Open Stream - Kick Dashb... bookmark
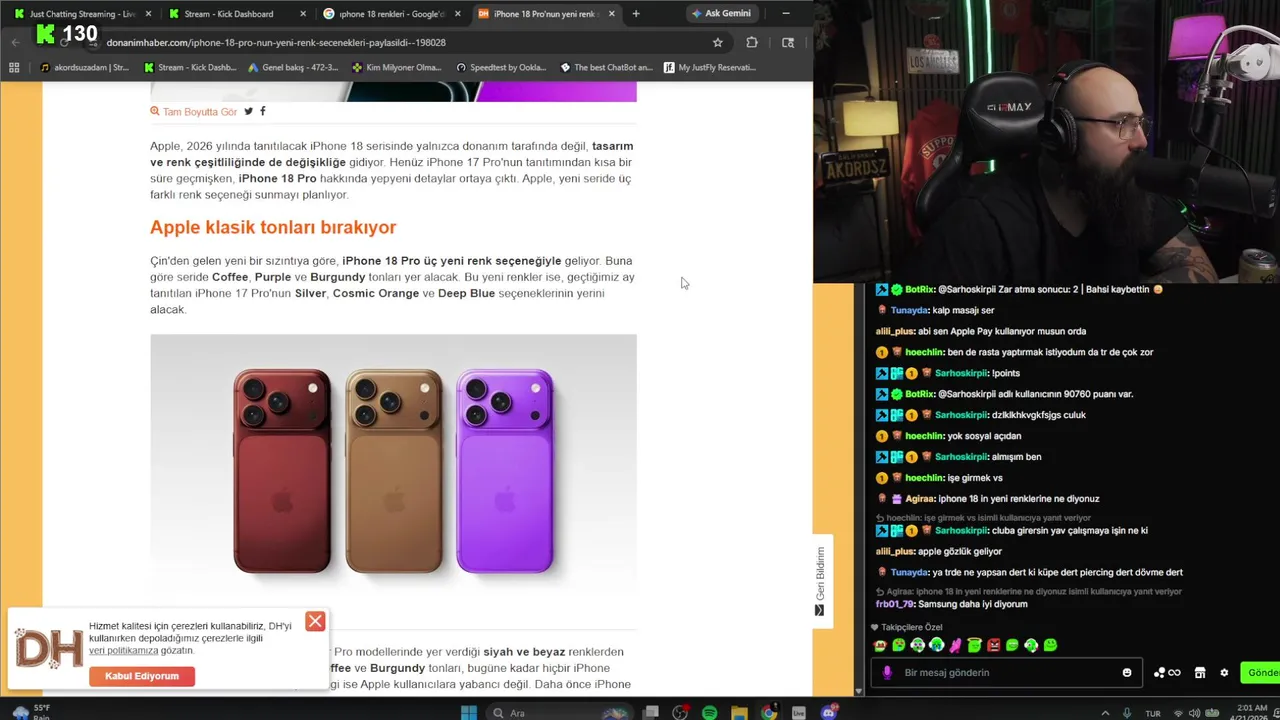The width and height of the screenshot is (1280, 720). (190, 68)
